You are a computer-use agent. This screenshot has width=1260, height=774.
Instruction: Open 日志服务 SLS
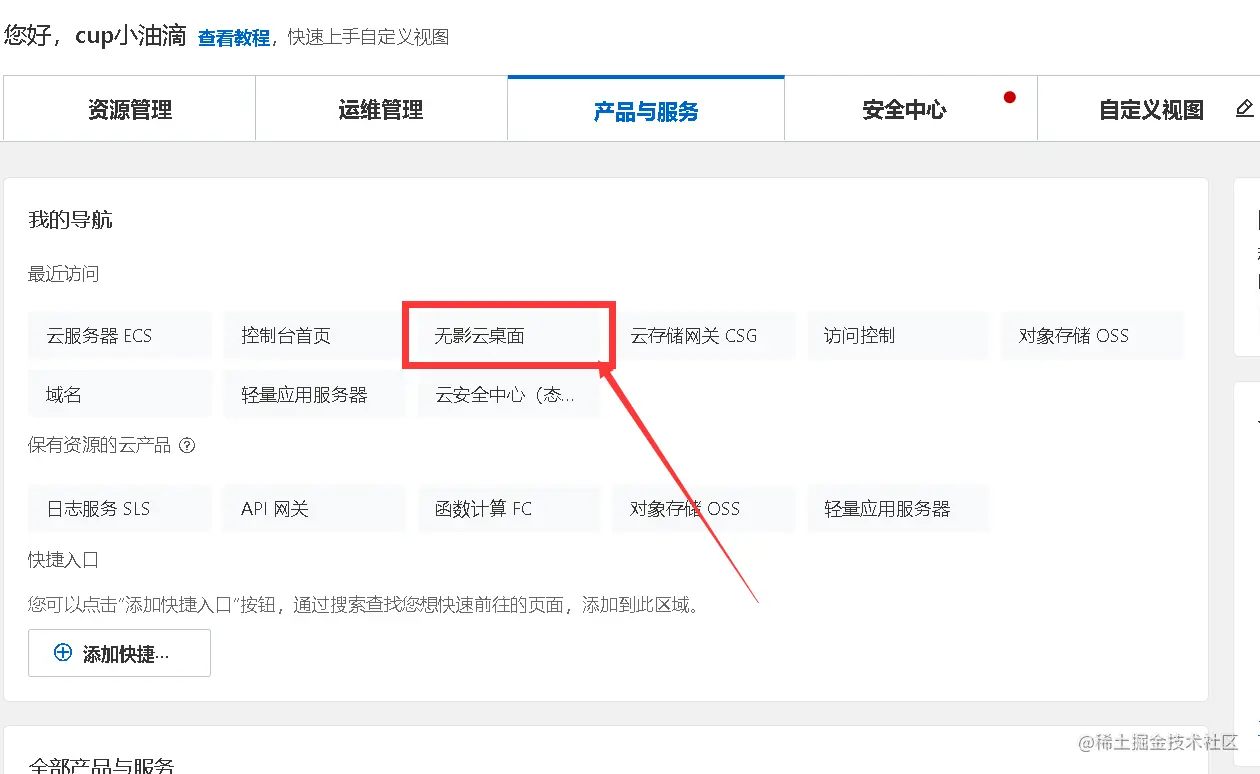pyautogui.click(x=120, y=509)
